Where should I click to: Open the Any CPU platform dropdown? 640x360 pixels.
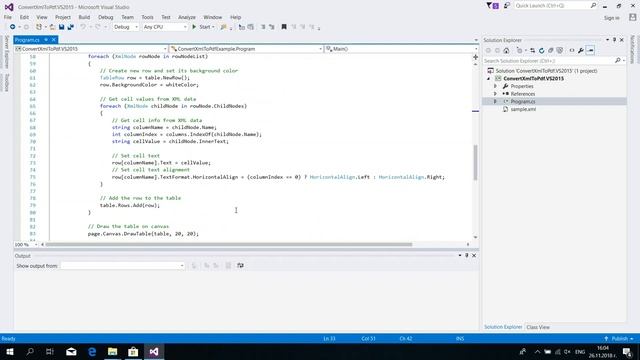[x=165, y=27]
